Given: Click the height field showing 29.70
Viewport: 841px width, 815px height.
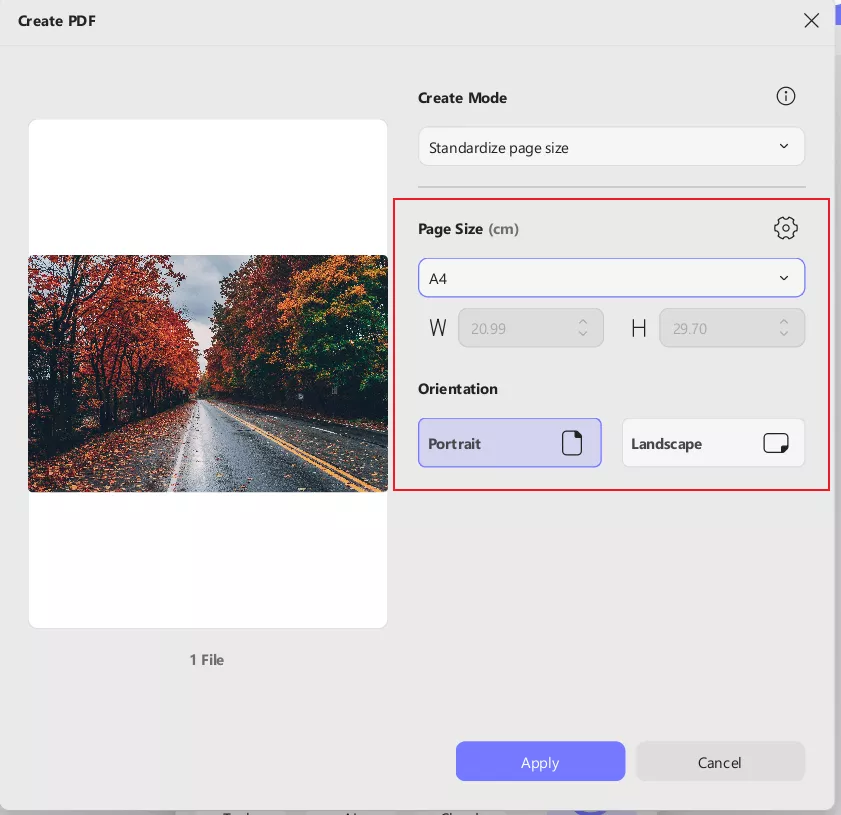Looking at the screenshot, I should (x=715, y=328).
